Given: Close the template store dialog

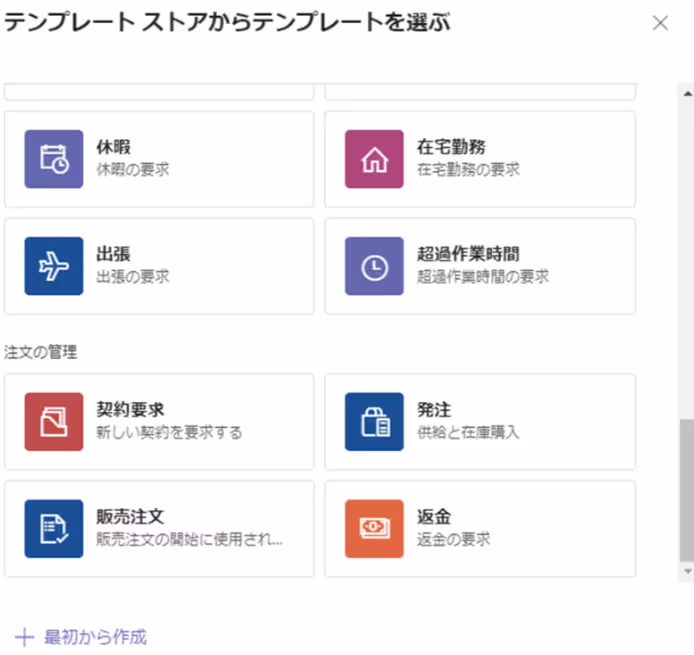Looking at the screenshot, I should pyautogui.click(x=660, y=23).
